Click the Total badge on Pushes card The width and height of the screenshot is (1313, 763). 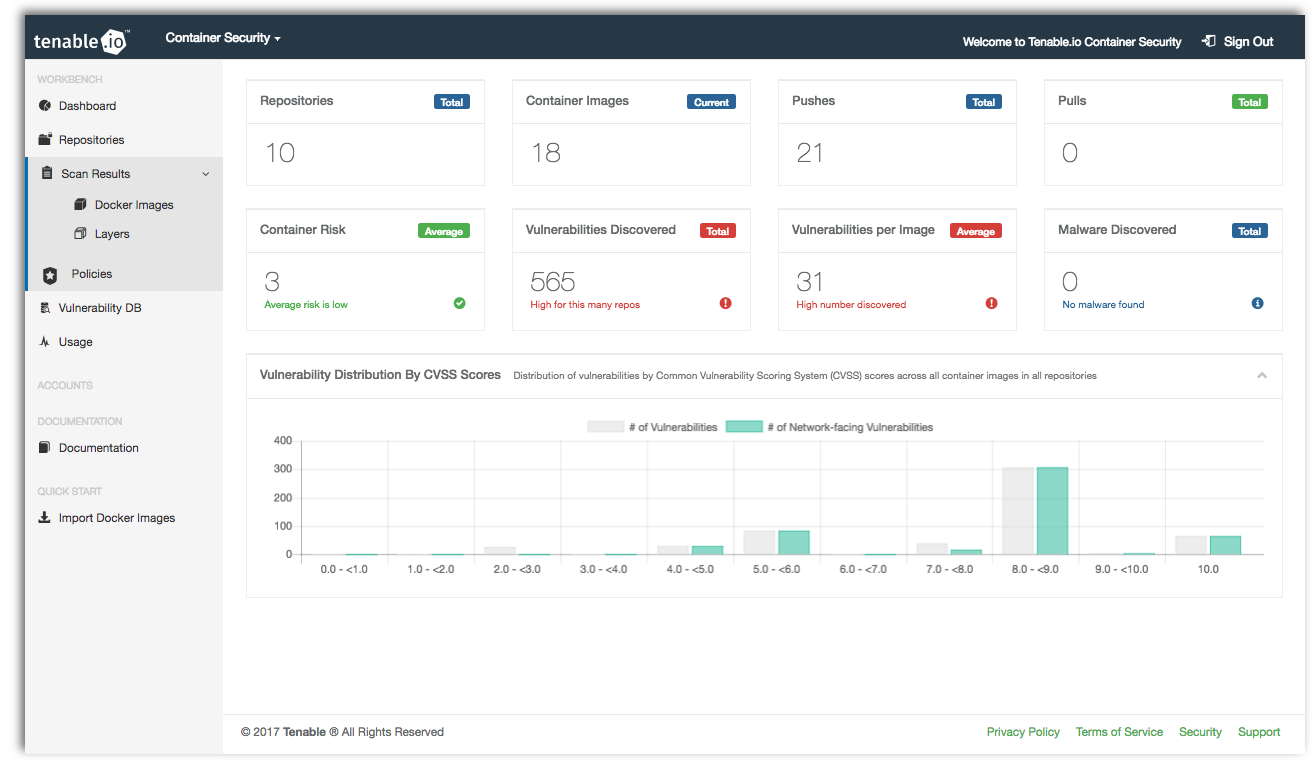pyautogui.click(x=984, y=102)
